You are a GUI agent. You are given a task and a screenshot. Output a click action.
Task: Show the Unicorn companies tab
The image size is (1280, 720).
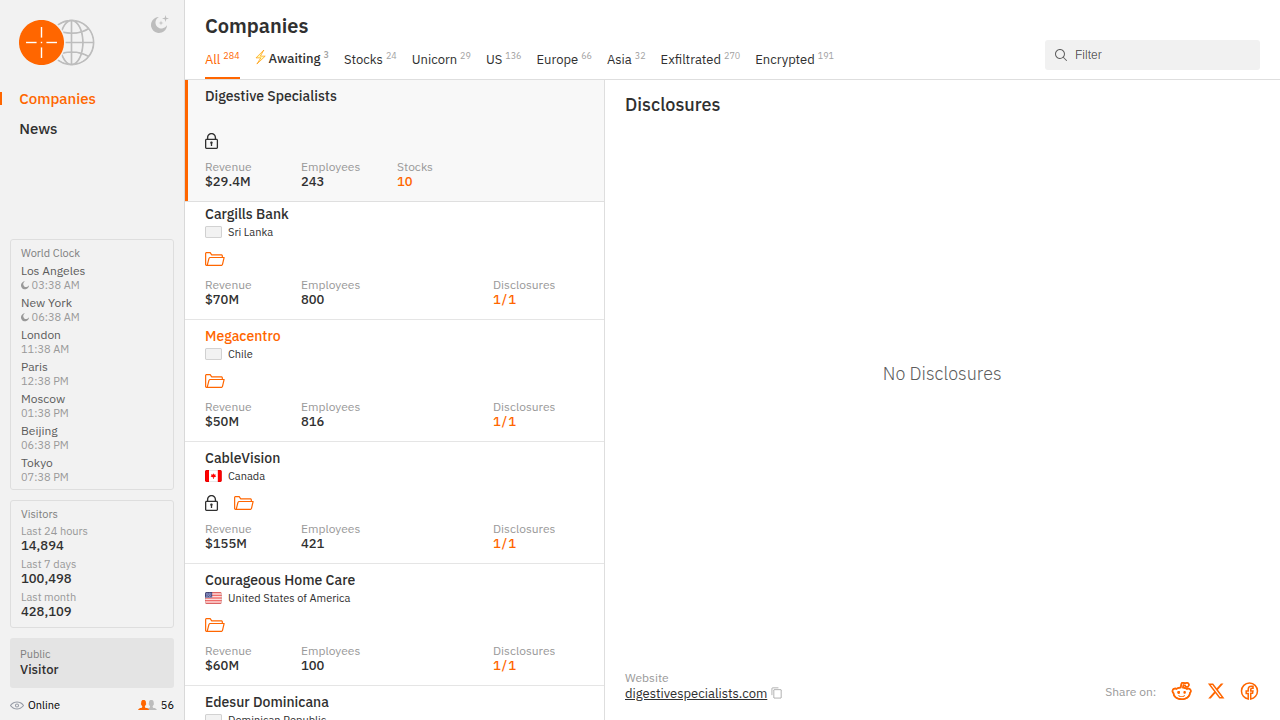(441, 59)
